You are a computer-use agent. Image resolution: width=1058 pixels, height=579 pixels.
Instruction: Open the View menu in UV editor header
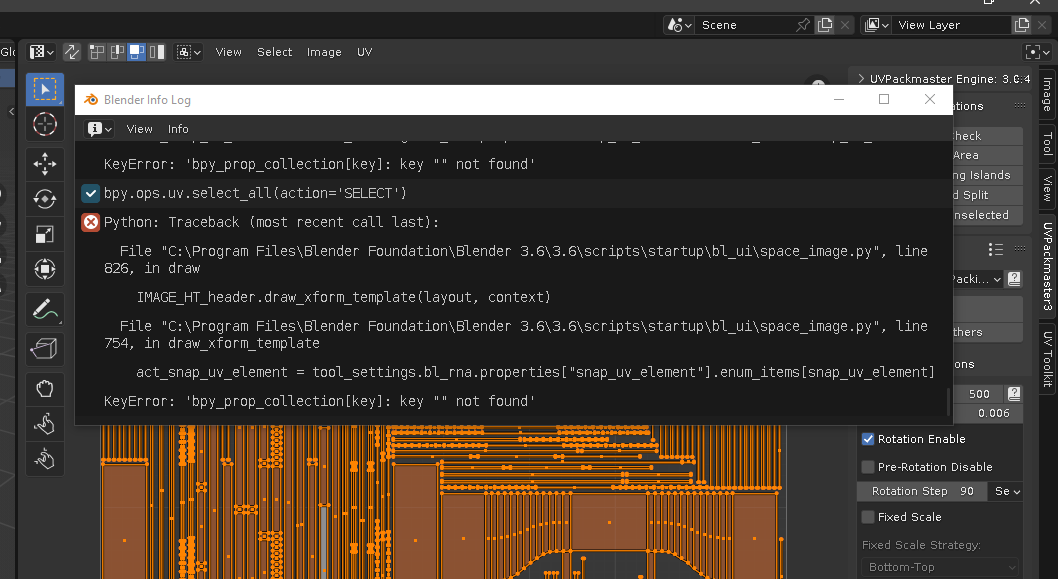228,52
